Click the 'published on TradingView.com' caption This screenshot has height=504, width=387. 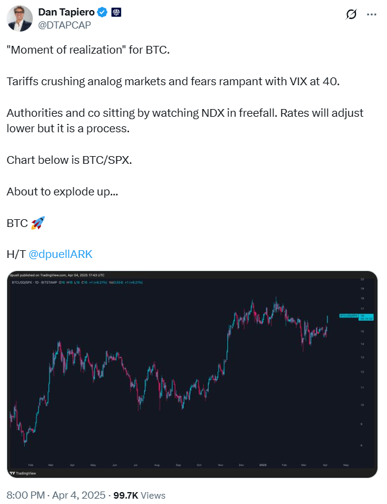tap(57, 275)
